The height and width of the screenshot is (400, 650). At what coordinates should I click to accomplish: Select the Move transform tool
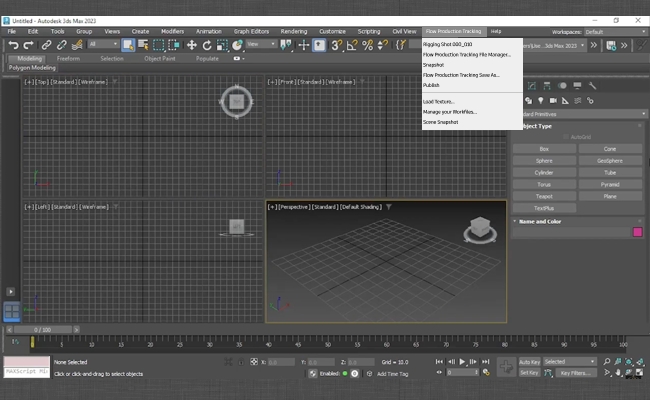click(190, 44)
